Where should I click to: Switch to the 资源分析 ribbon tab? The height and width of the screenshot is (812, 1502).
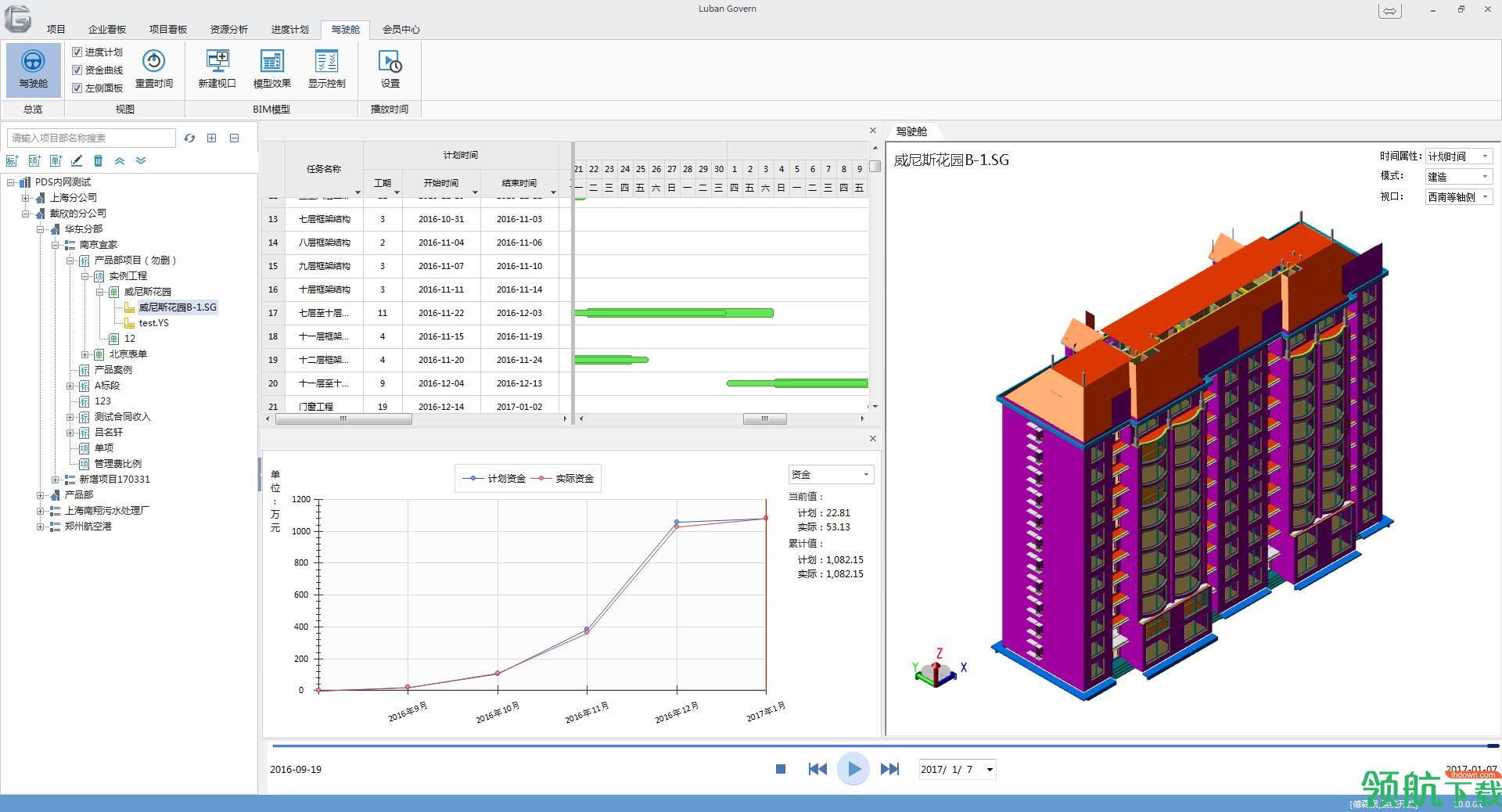228,29
